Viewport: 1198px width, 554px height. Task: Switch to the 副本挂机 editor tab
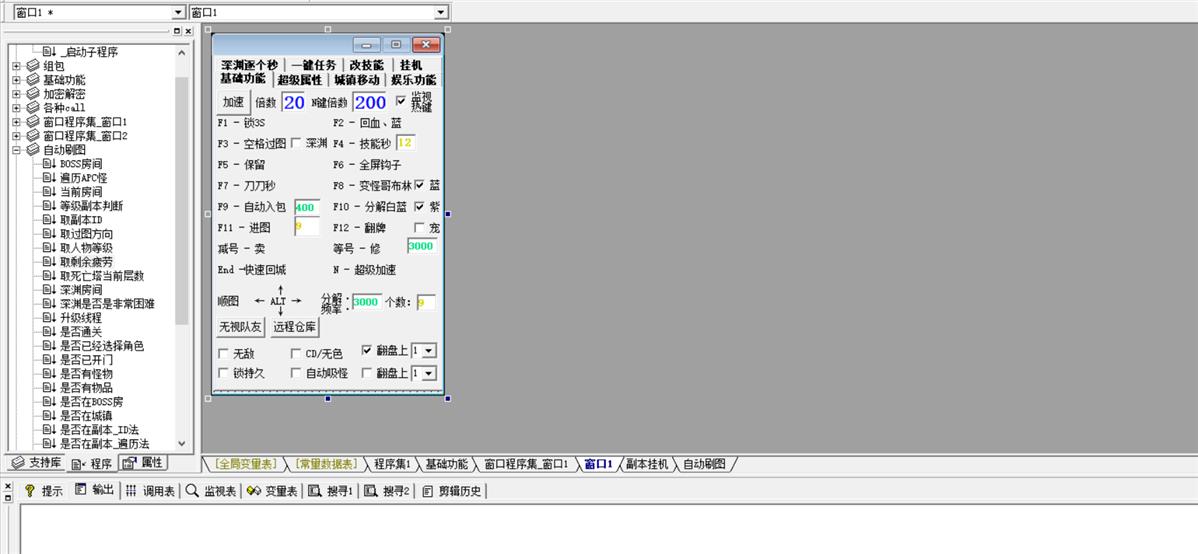(648, 464)
